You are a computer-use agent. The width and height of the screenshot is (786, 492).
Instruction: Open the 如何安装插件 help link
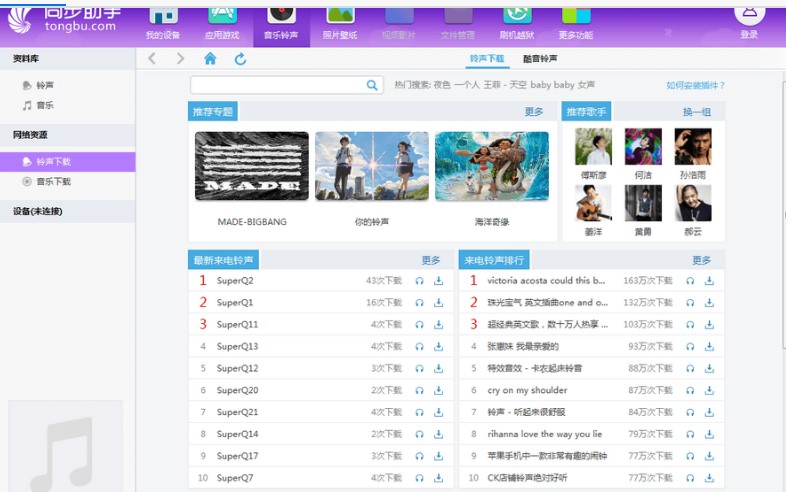pyautogui.click(x=695, y=86)
